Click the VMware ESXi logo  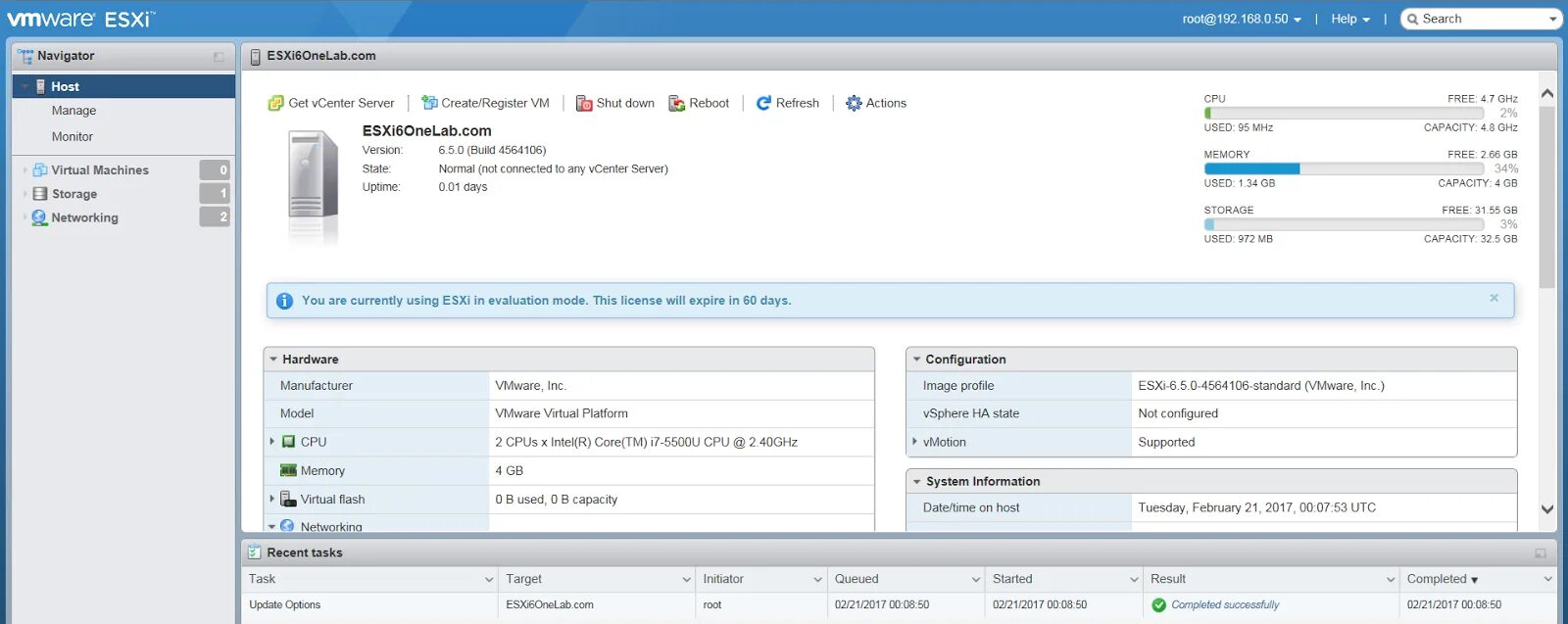80,19
